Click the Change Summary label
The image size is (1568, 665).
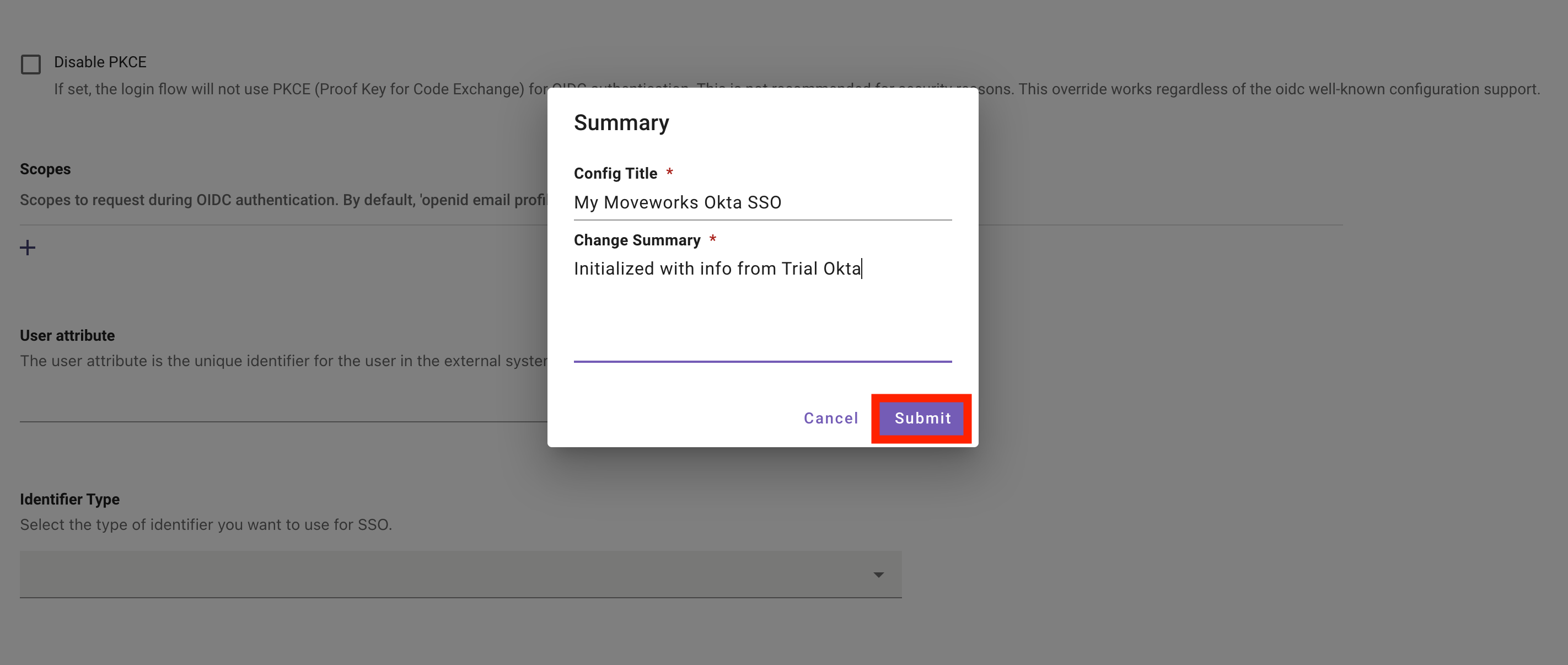[x=637, y=240]
